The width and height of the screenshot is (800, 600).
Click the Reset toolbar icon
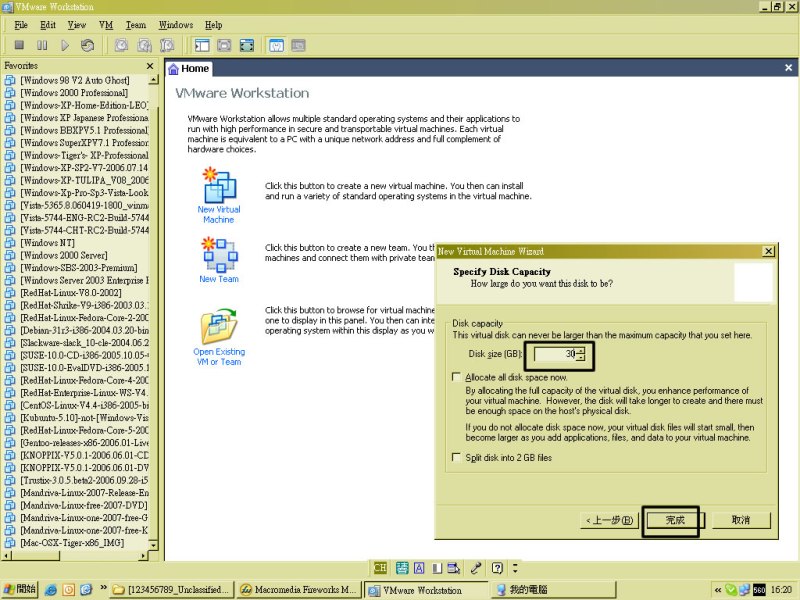[87, 45]
